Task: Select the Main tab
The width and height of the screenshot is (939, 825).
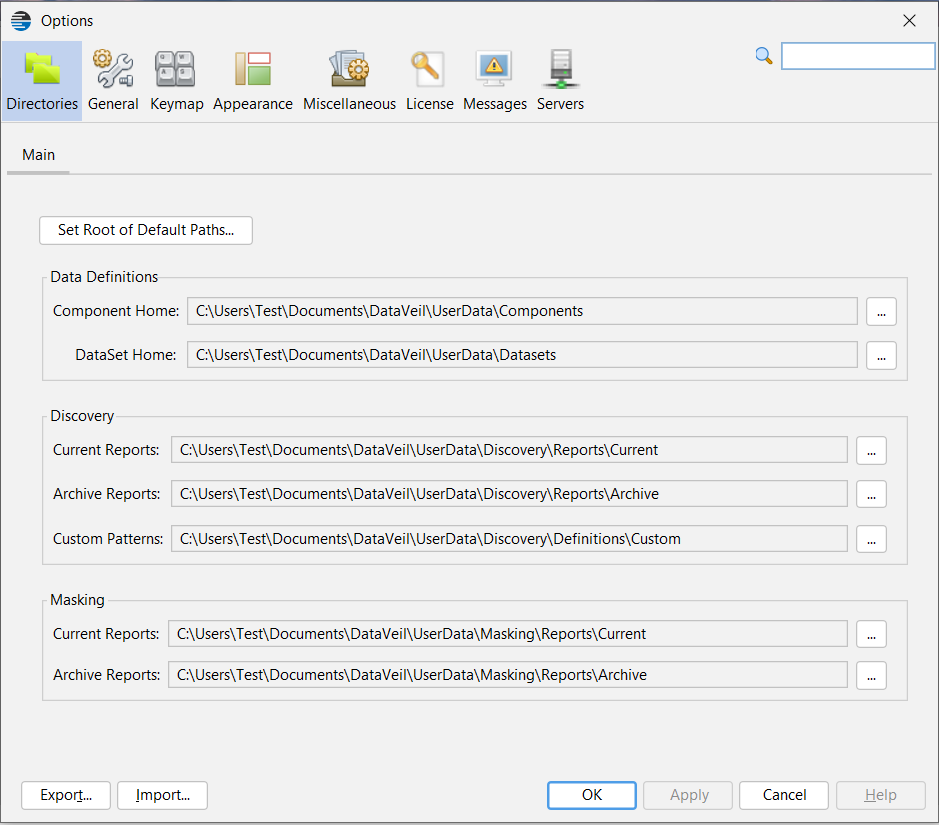Action: point(38,155)
